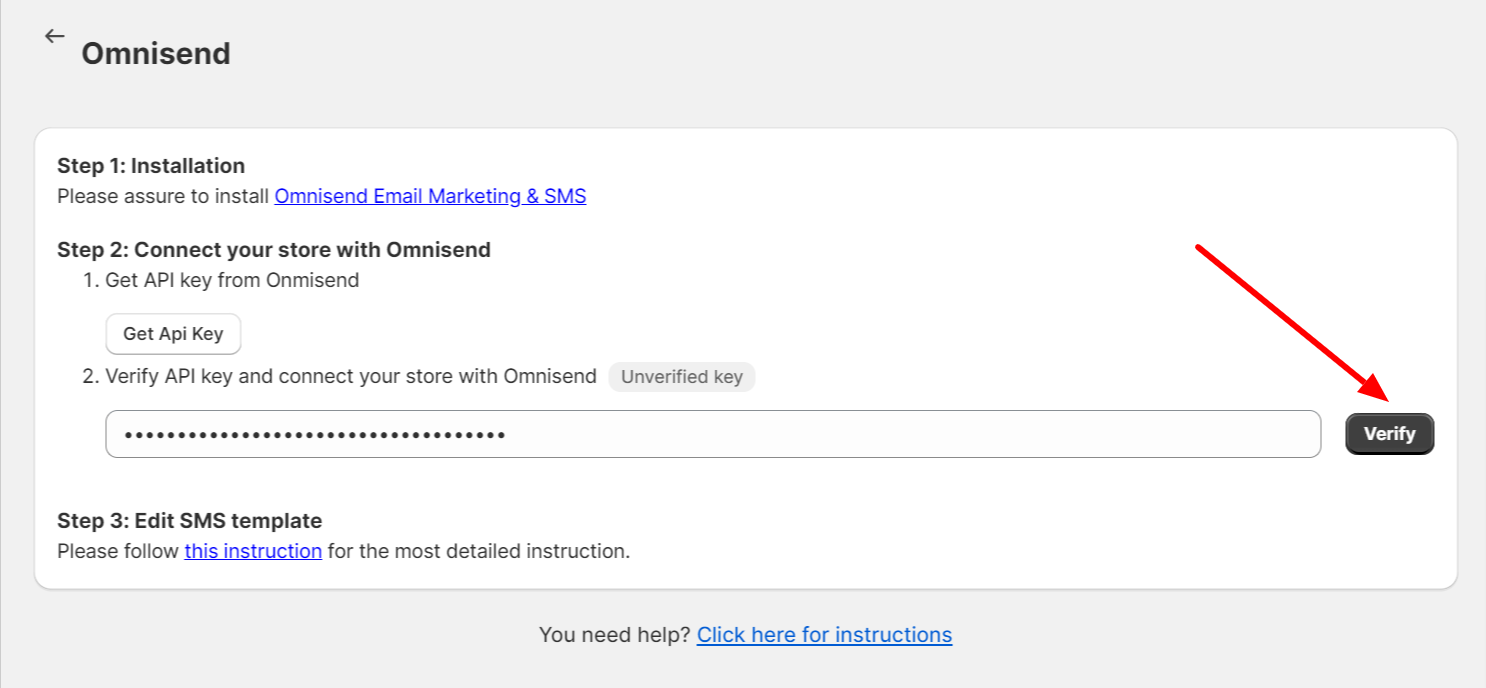1486x688 pixels.
Task: Open "Click here for instructions" help link
Action: [x=824, y=635]
